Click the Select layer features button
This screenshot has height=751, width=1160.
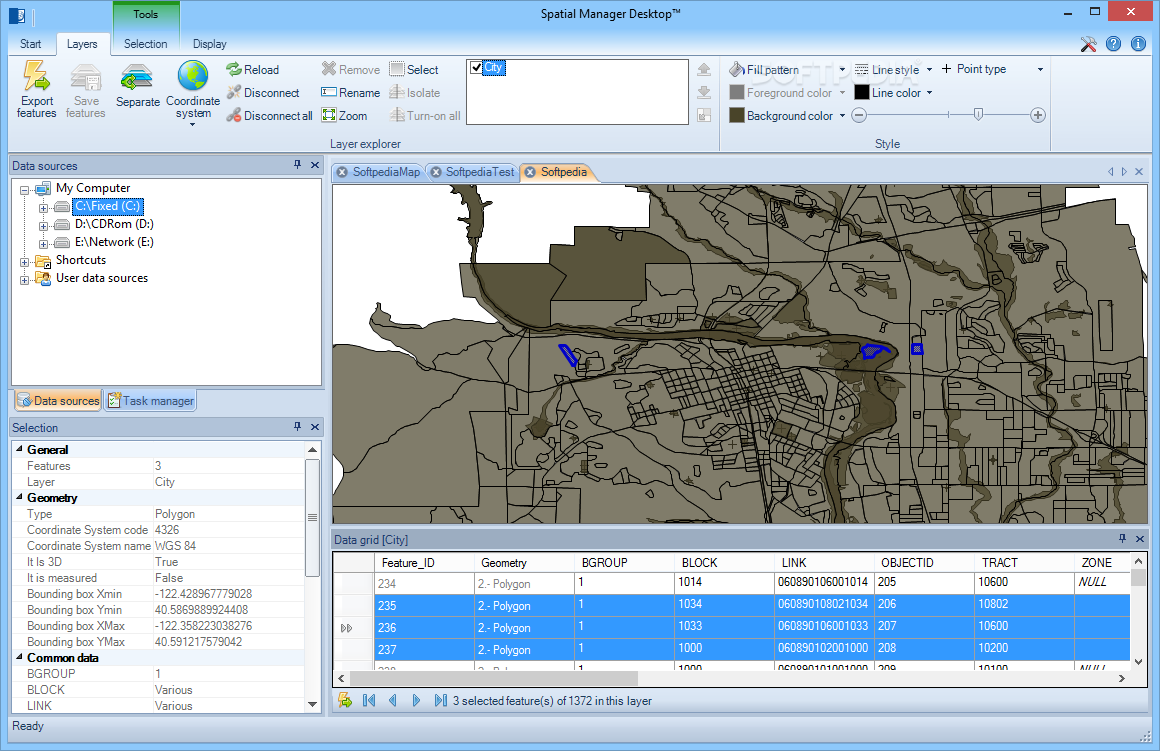[414, 70]
